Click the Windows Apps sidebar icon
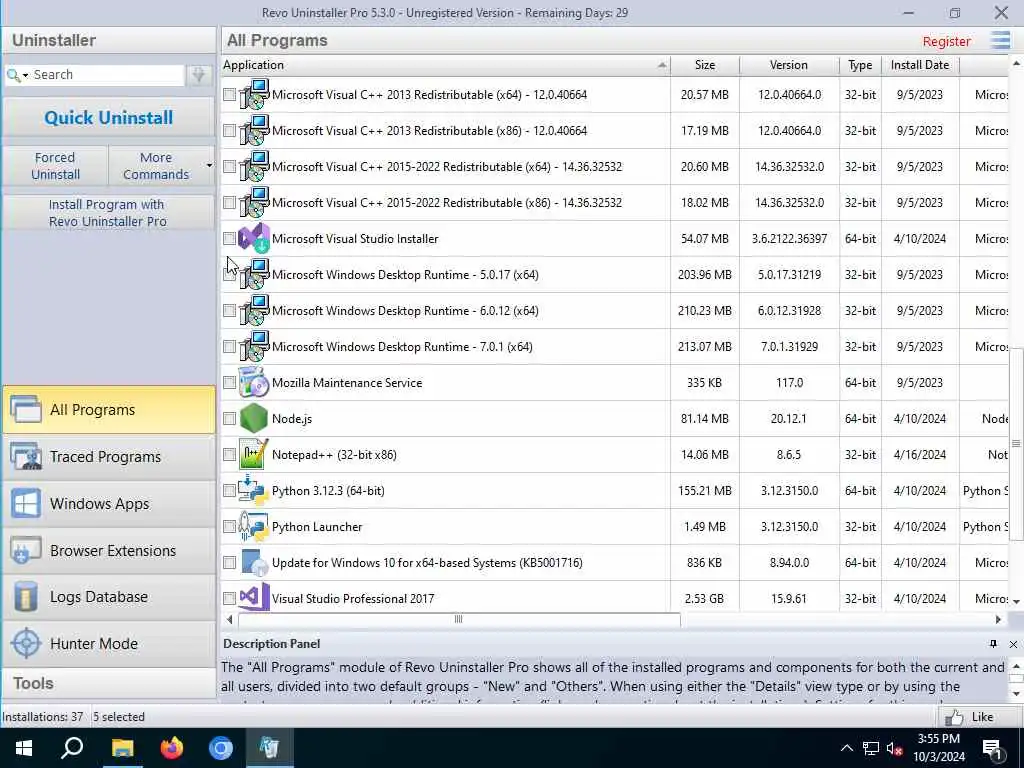The height and width of the screenshot is (768, 1024). 25,504
